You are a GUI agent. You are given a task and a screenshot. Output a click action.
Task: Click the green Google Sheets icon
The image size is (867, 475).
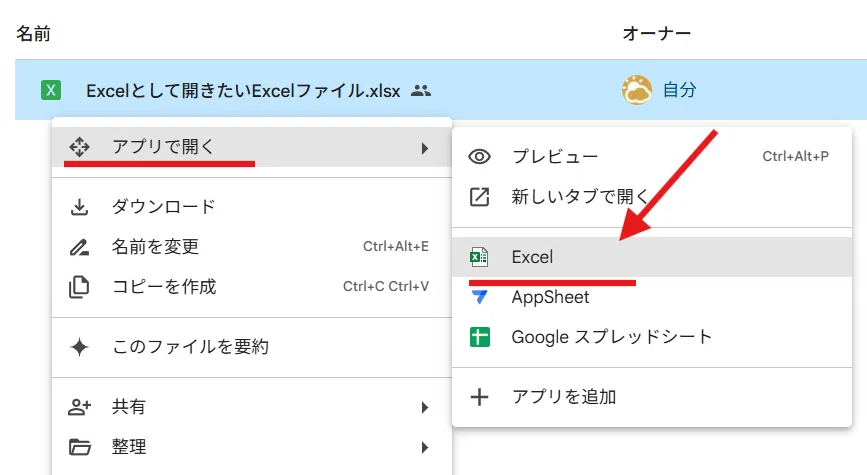click(x=479, y=337)
